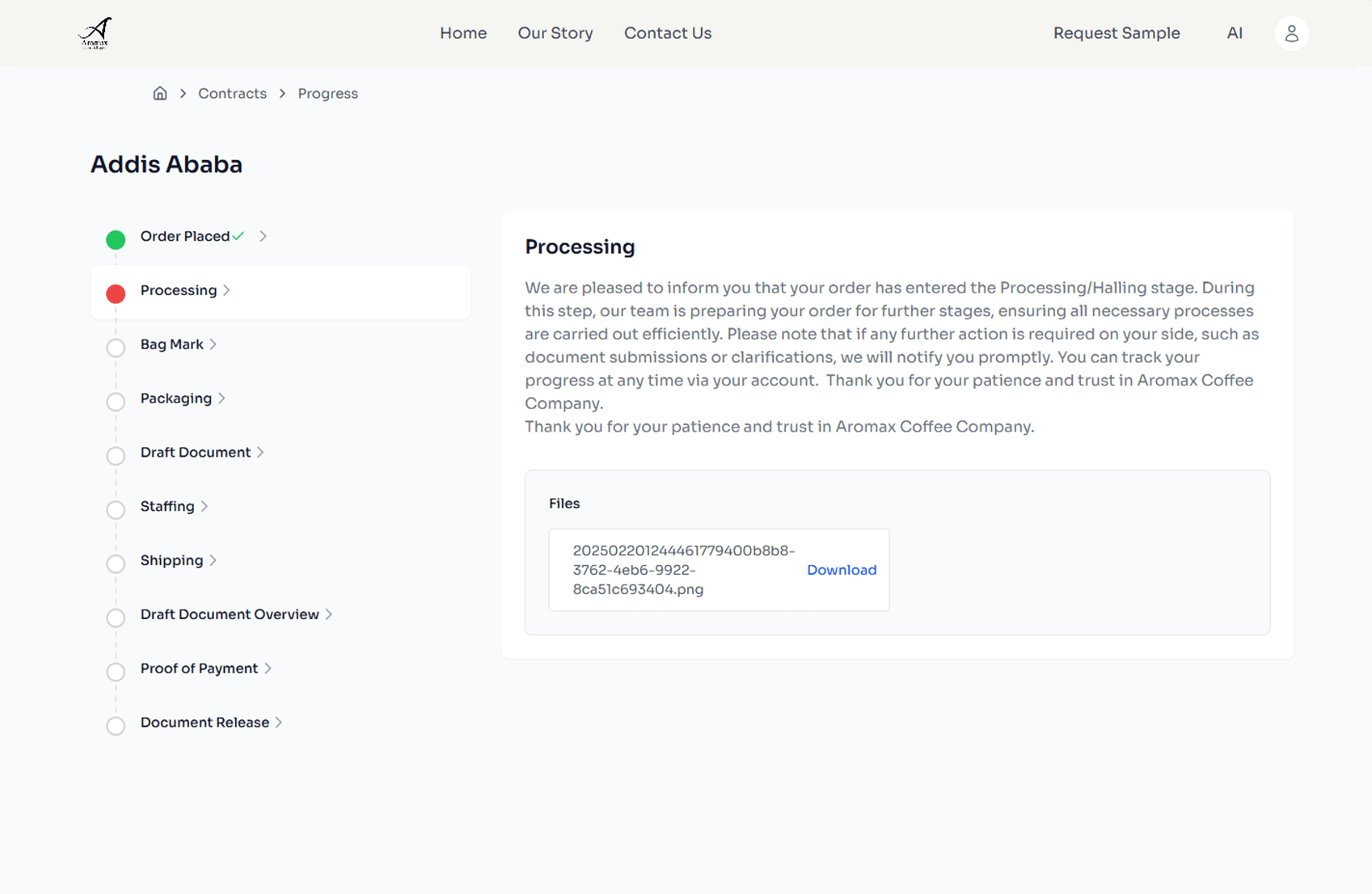Expand the Staffing step chevron
This screenshot has width=1372, height=894.
pyautogui.click(x=205, y=507)
